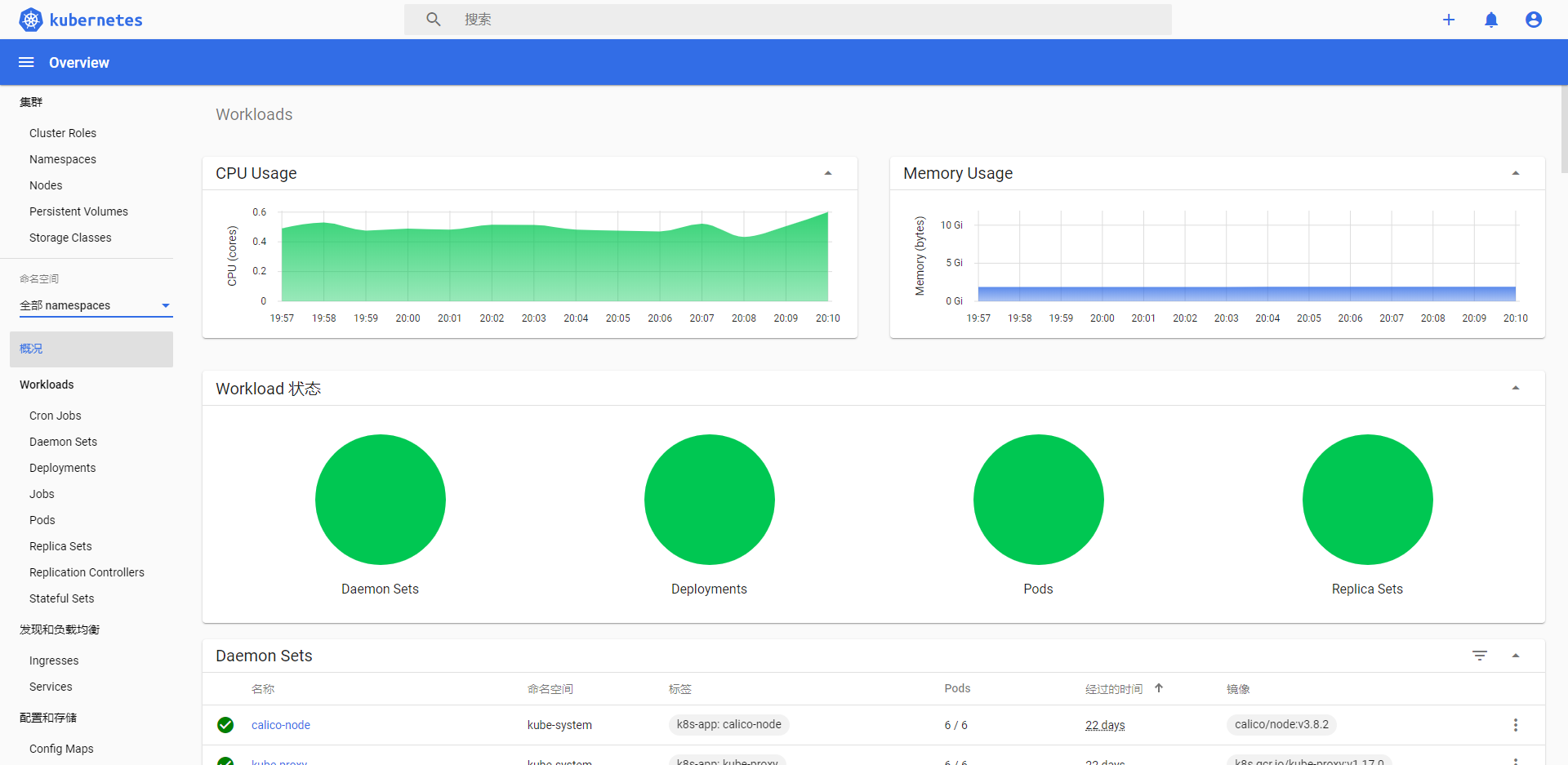1568x765 pixels.
Task: Click the 命名空间 column header
Action: [x=550, y=689]
